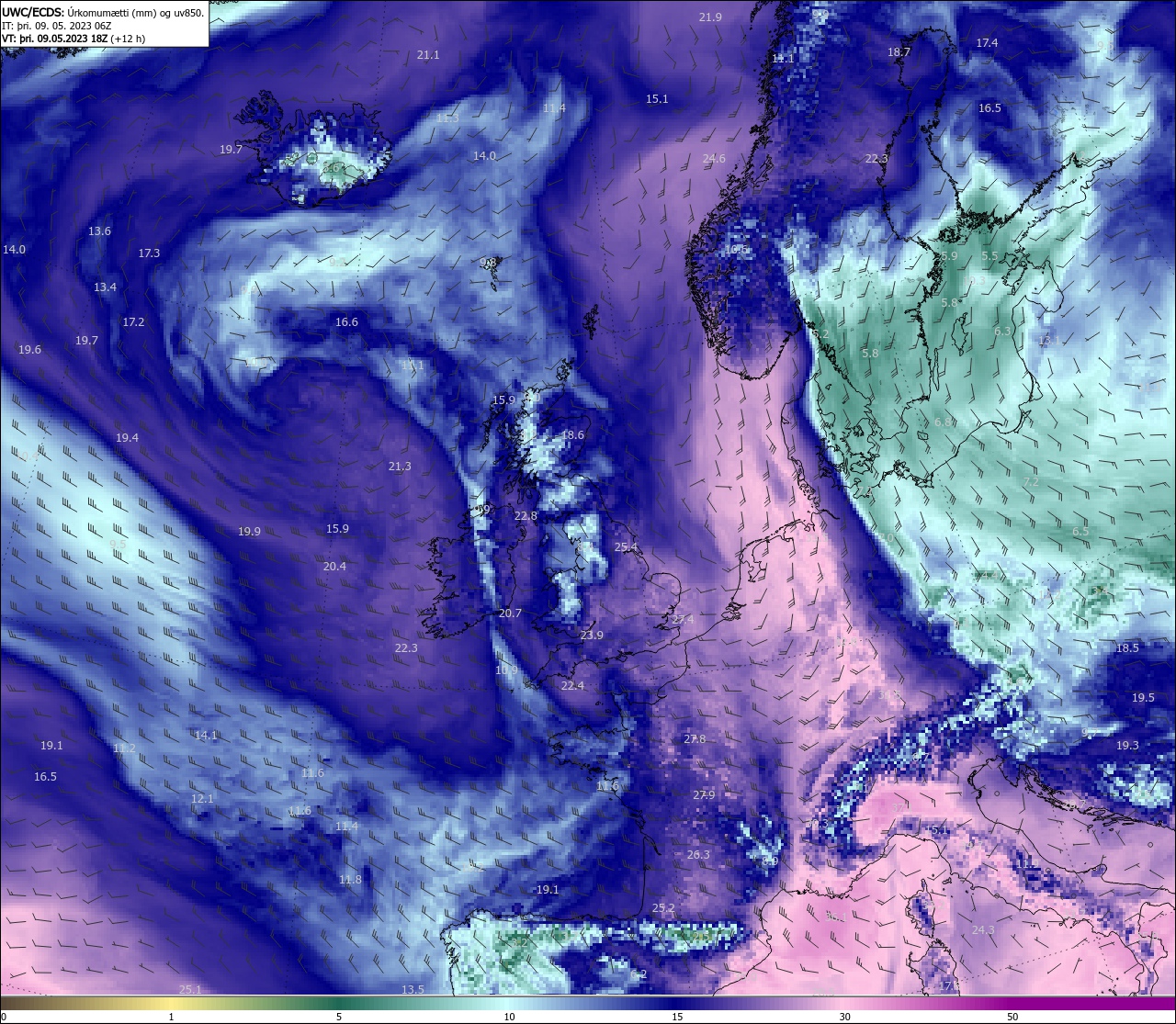Click the 22.4 value label
The width and height of the screenshot is (1176, 1024).
(x=572, y=686)
